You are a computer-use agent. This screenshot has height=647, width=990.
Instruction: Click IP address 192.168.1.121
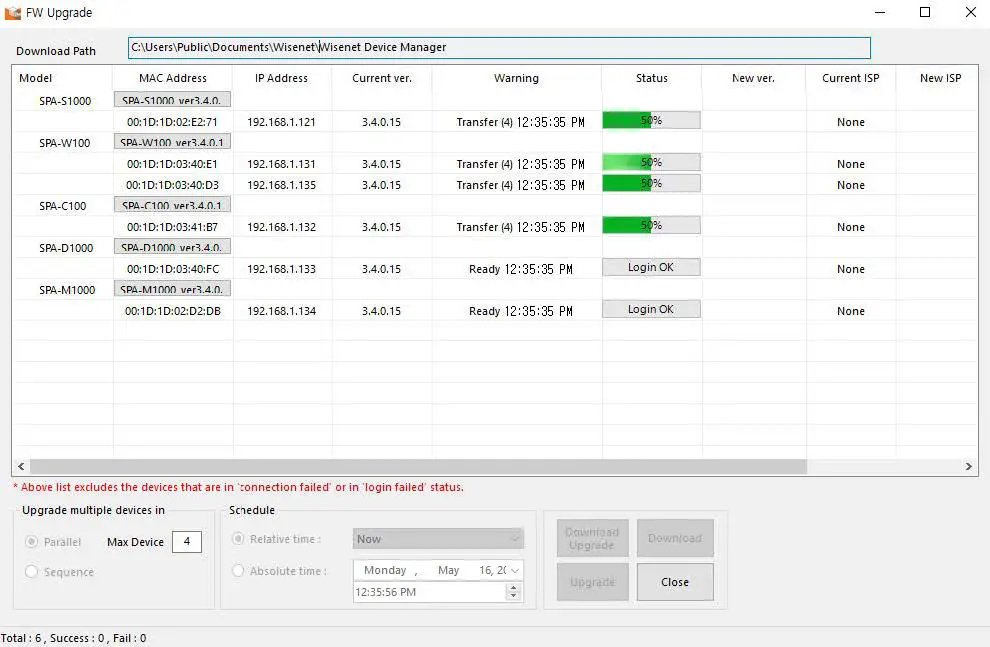282,122
